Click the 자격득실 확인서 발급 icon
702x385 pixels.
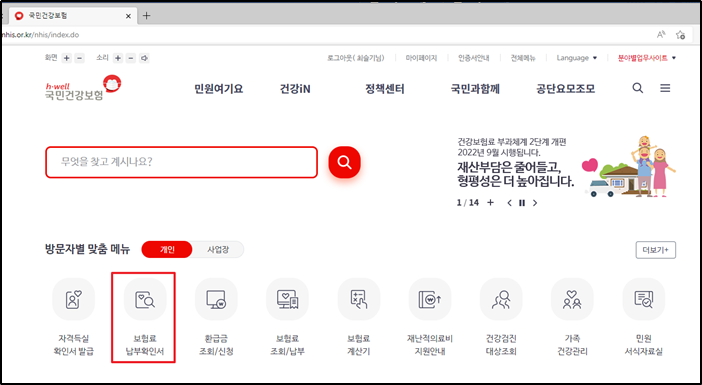click(73, 299)
